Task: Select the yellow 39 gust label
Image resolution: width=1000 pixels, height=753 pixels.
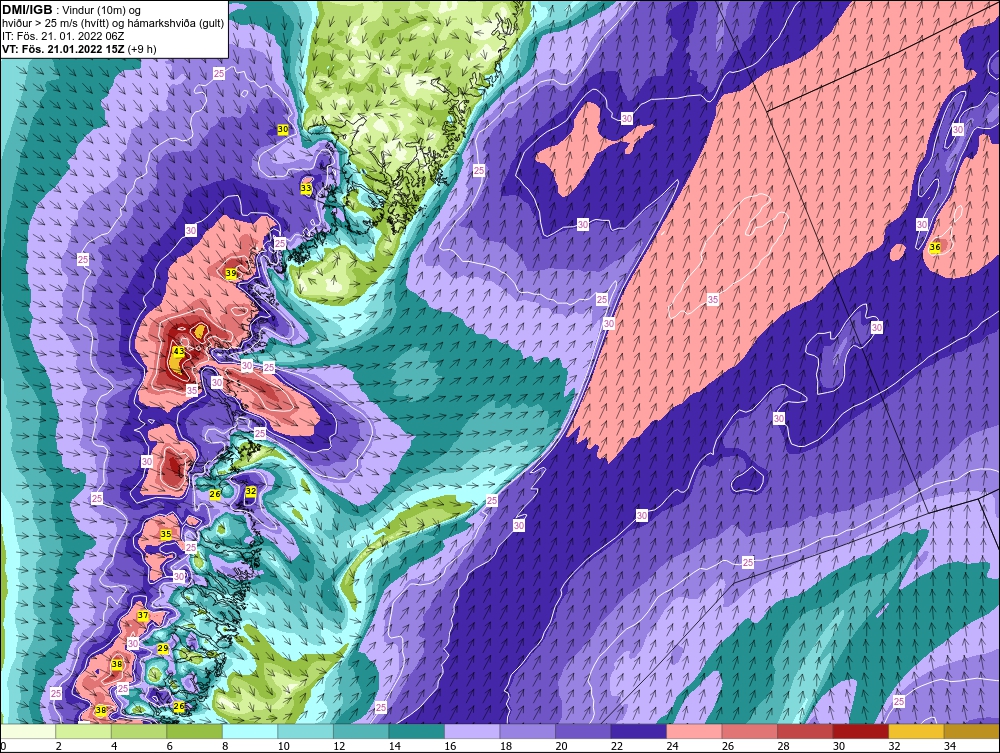Action: 231,273
